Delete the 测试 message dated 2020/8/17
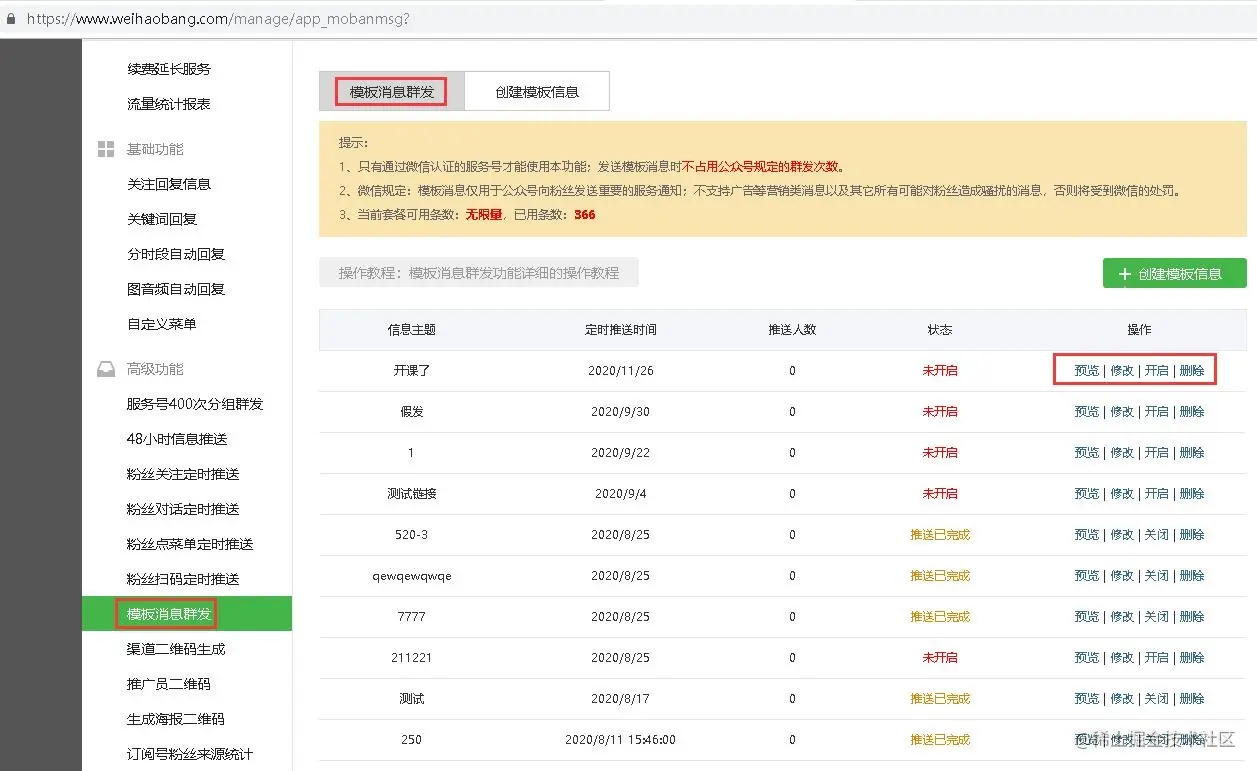 pyautogui.click(x=1192, y=698)
